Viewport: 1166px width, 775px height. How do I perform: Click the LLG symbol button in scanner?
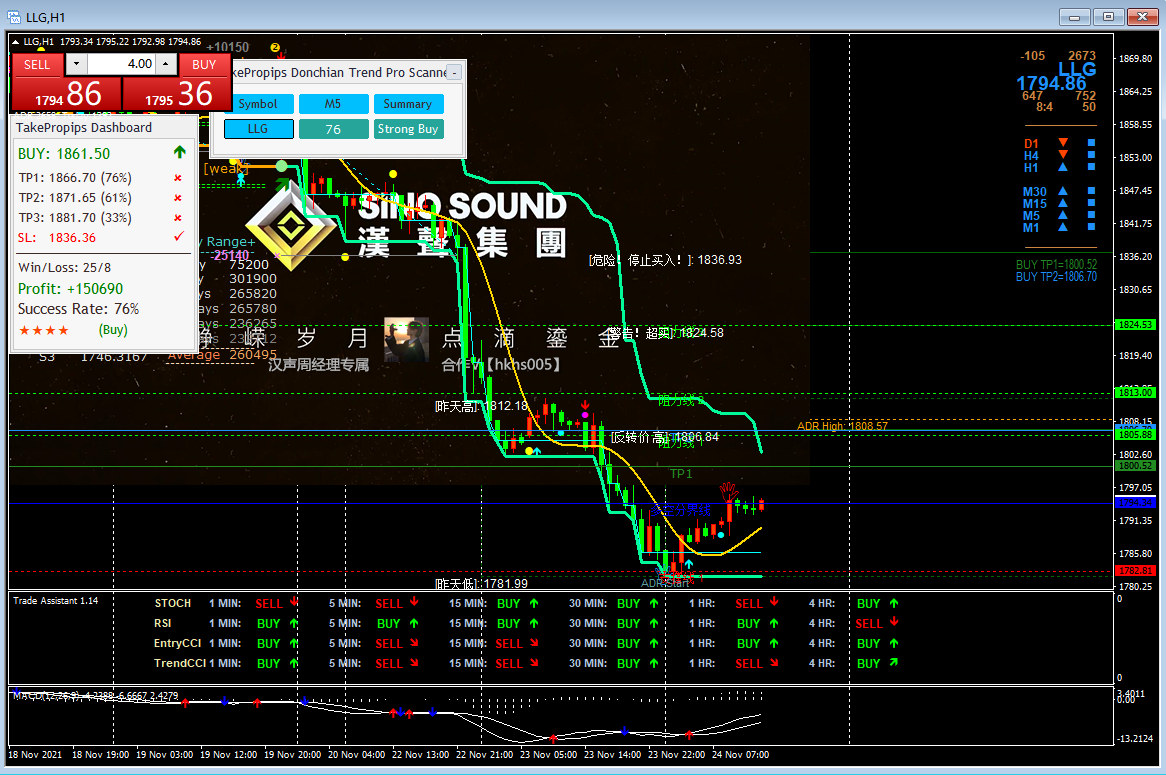point(258,129)
